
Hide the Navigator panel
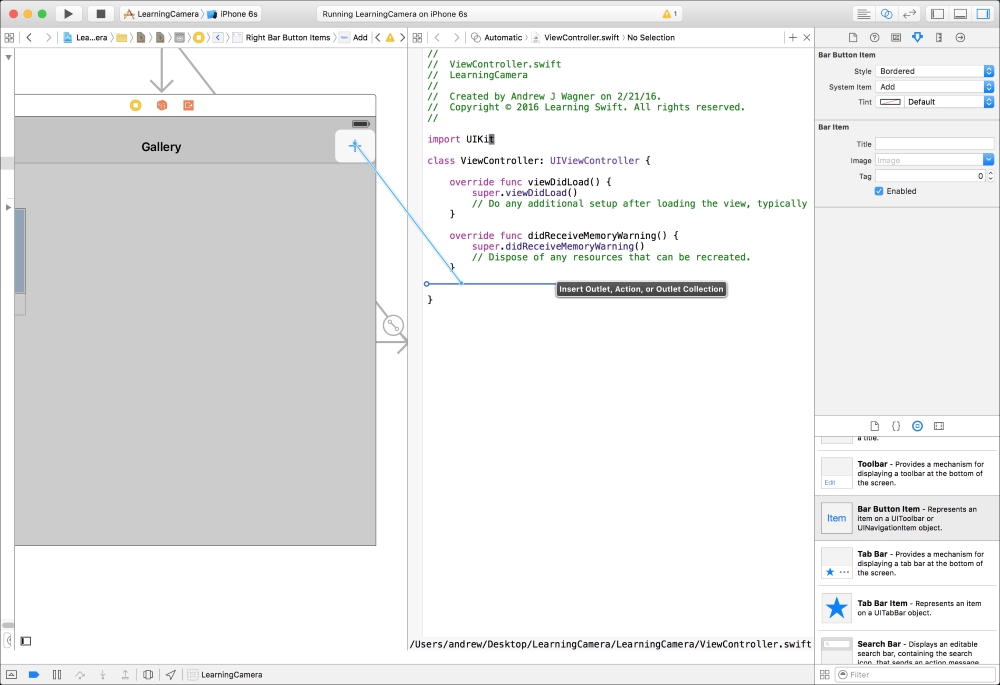pyautogui.click(x=937, y=14)
